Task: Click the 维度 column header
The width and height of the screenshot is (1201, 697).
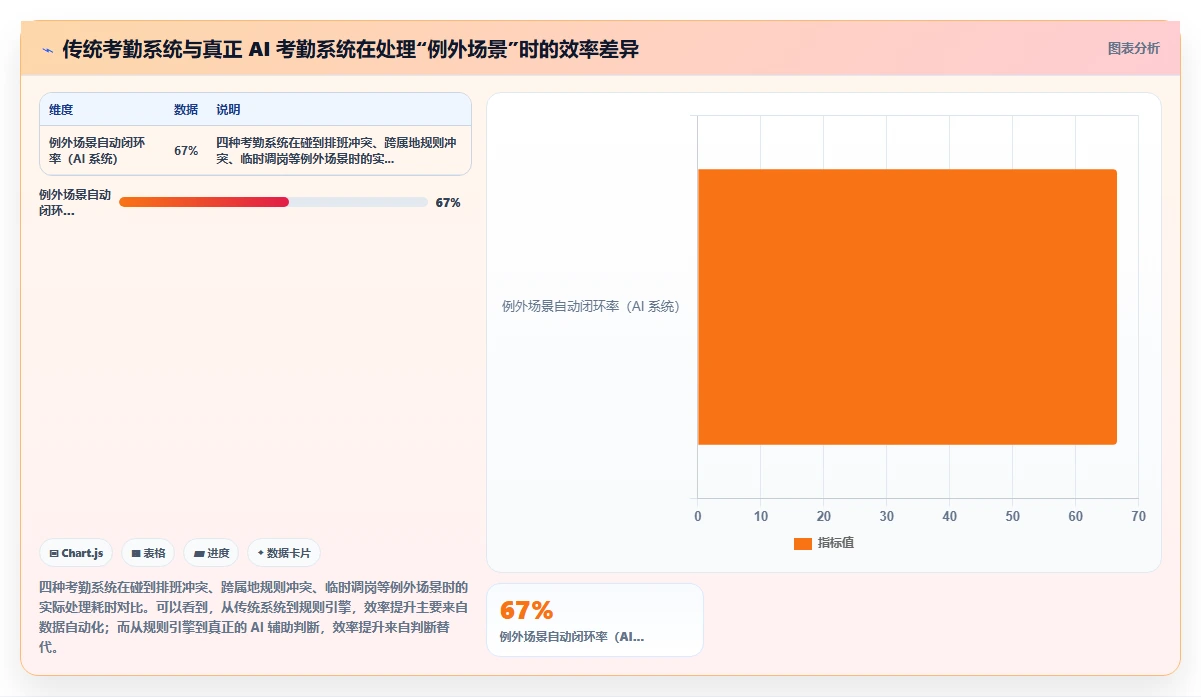Action: (x=61, y=110)
